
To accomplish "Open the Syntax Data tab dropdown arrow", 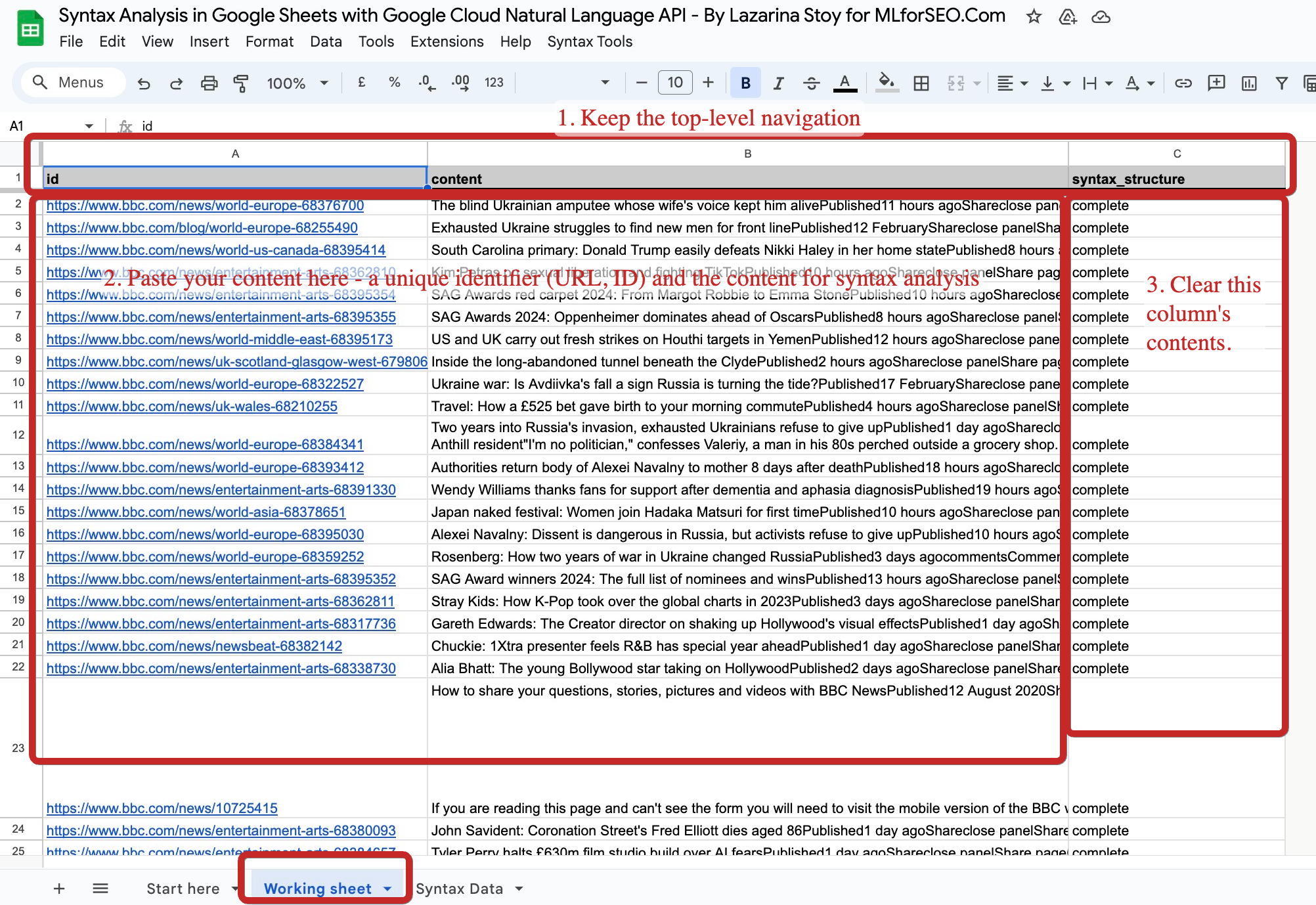I will (519, 889).
